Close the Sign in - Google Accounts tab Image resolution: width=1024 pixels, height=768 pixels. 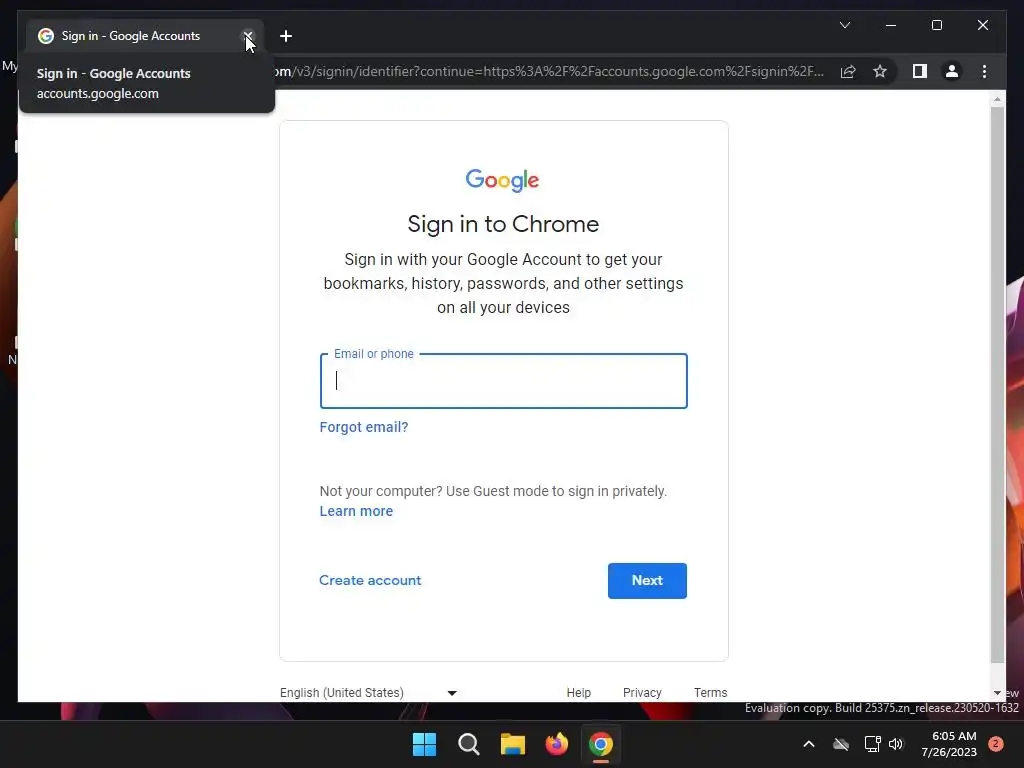tap(248, 36)
